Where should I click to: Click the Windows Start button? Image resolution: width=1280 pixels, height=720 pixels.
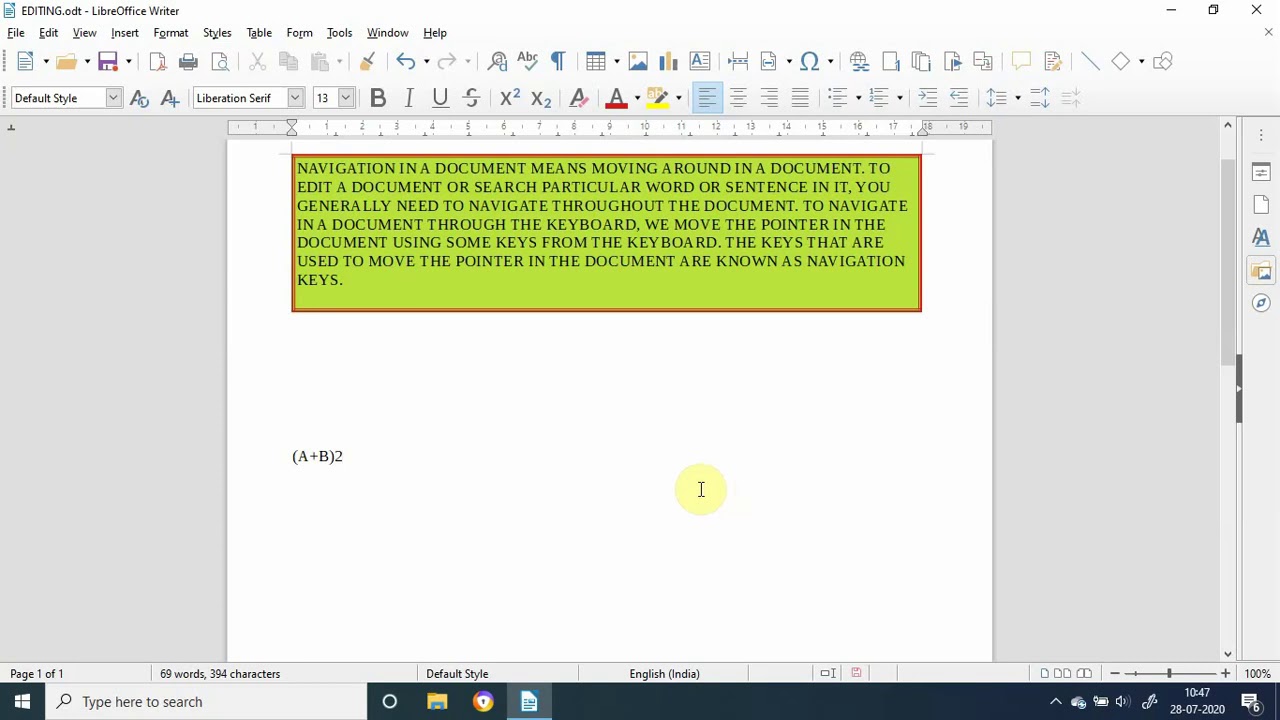coord(22,702)
